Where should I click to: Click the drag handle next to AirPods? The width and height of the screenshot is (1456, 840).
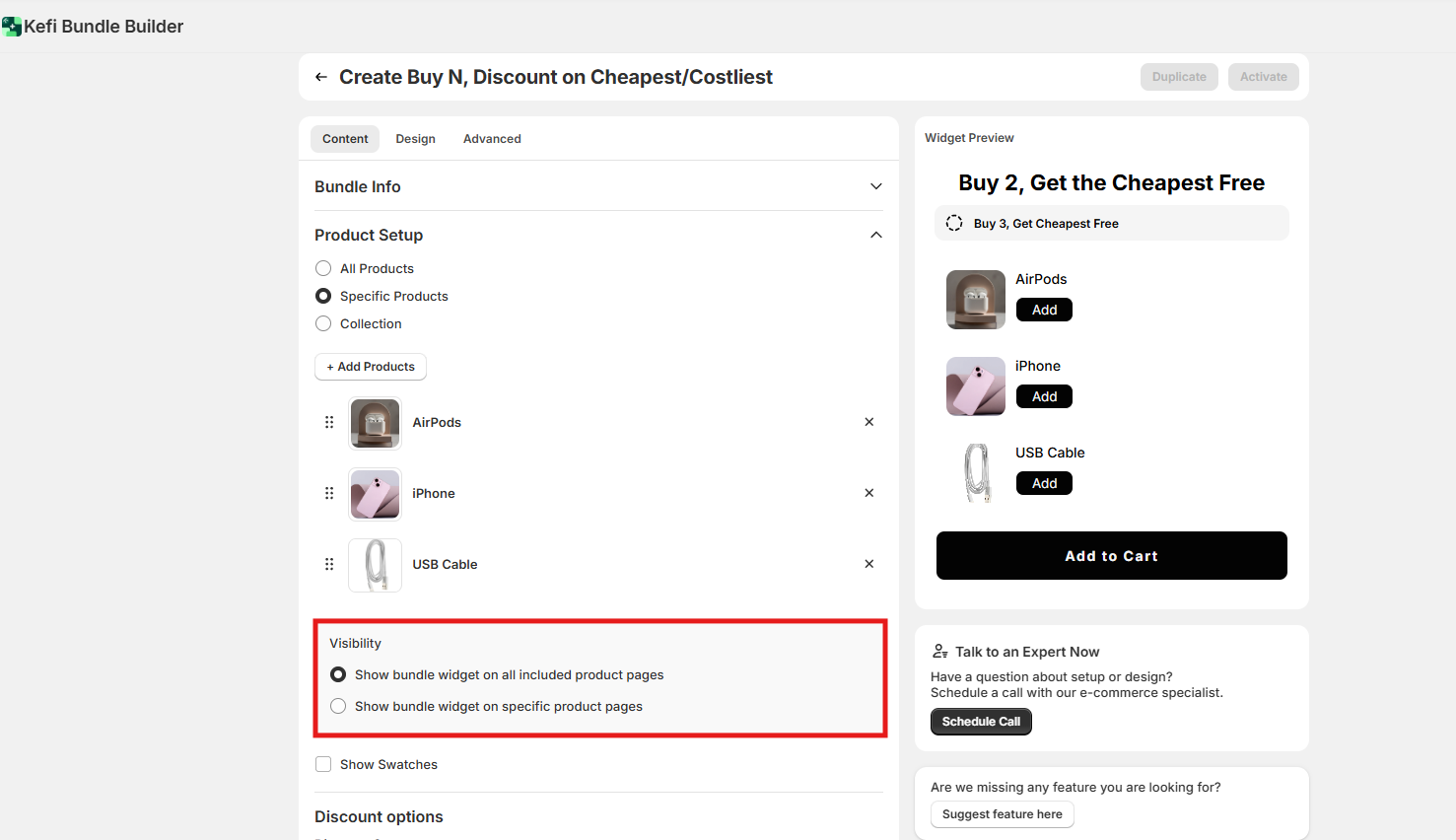(x=329, y=422)
